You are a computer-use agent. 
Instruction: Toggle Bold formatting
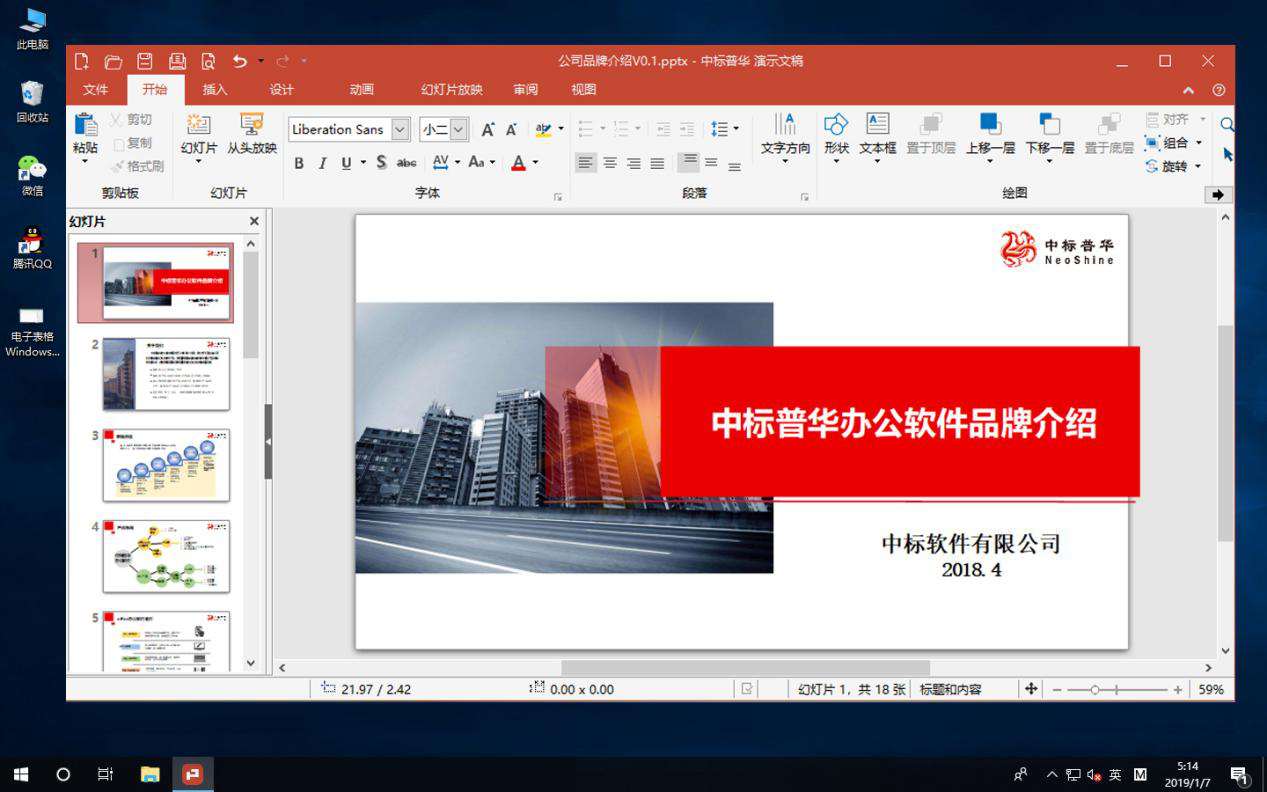[x=299, y=162]
